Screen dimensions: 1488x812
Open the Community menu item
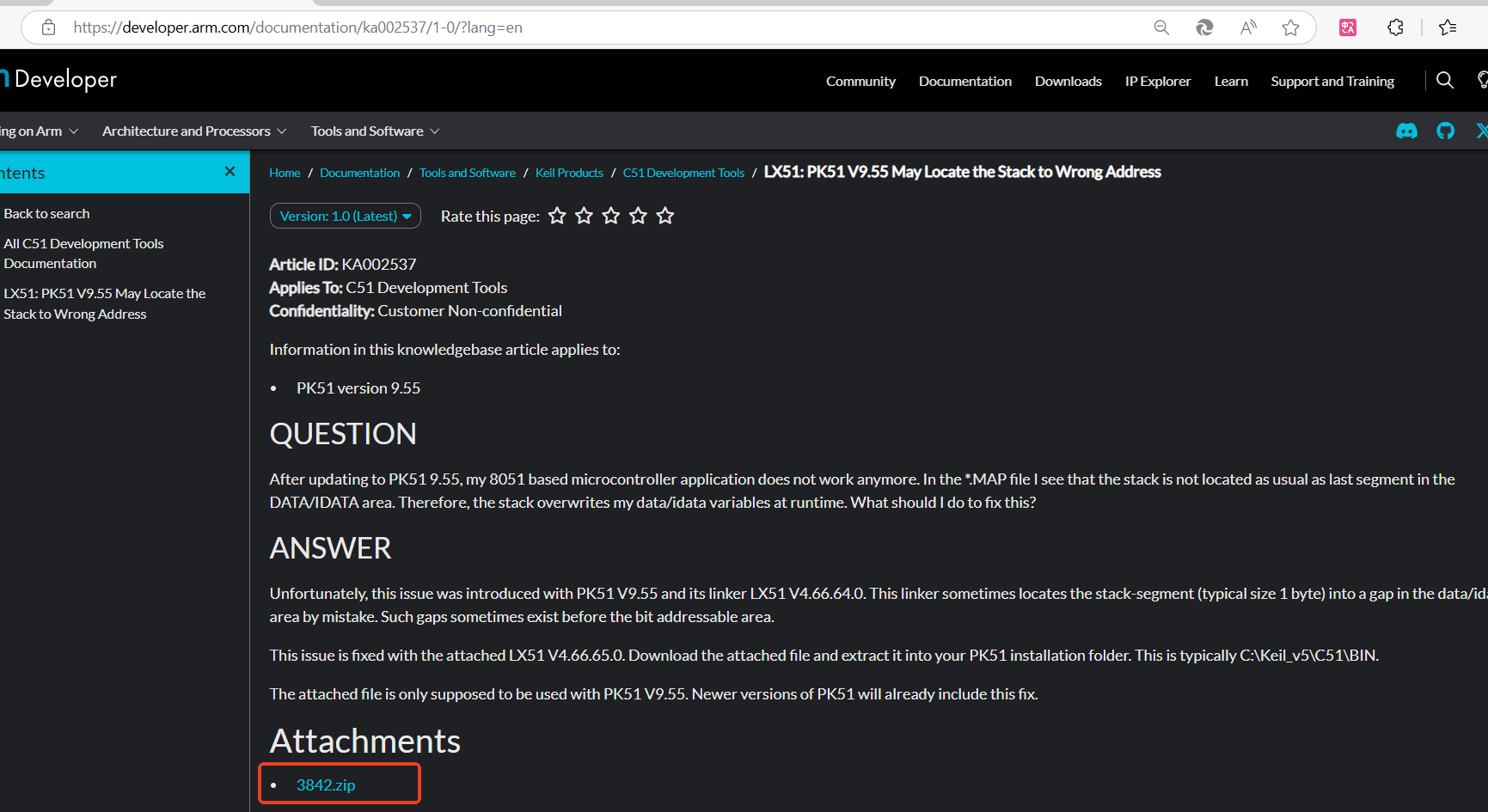860,81
